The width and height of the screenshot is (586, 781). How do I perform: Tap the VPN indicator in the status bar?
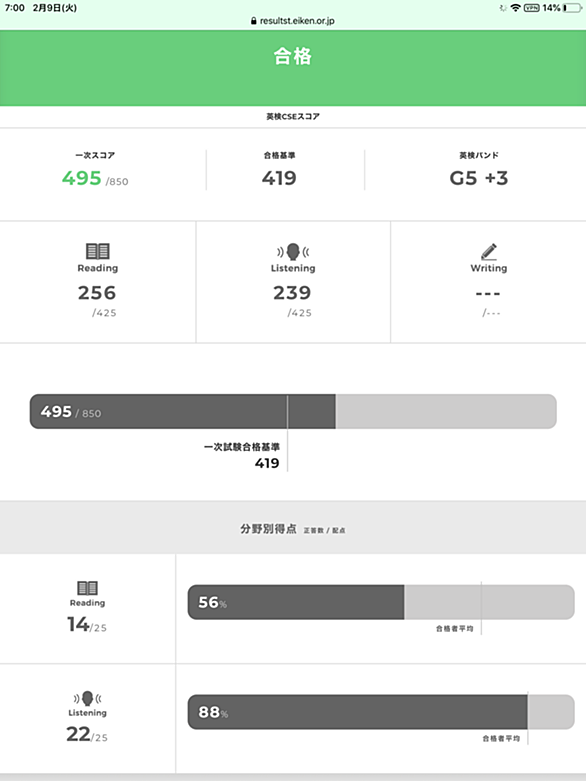(531, 8)
